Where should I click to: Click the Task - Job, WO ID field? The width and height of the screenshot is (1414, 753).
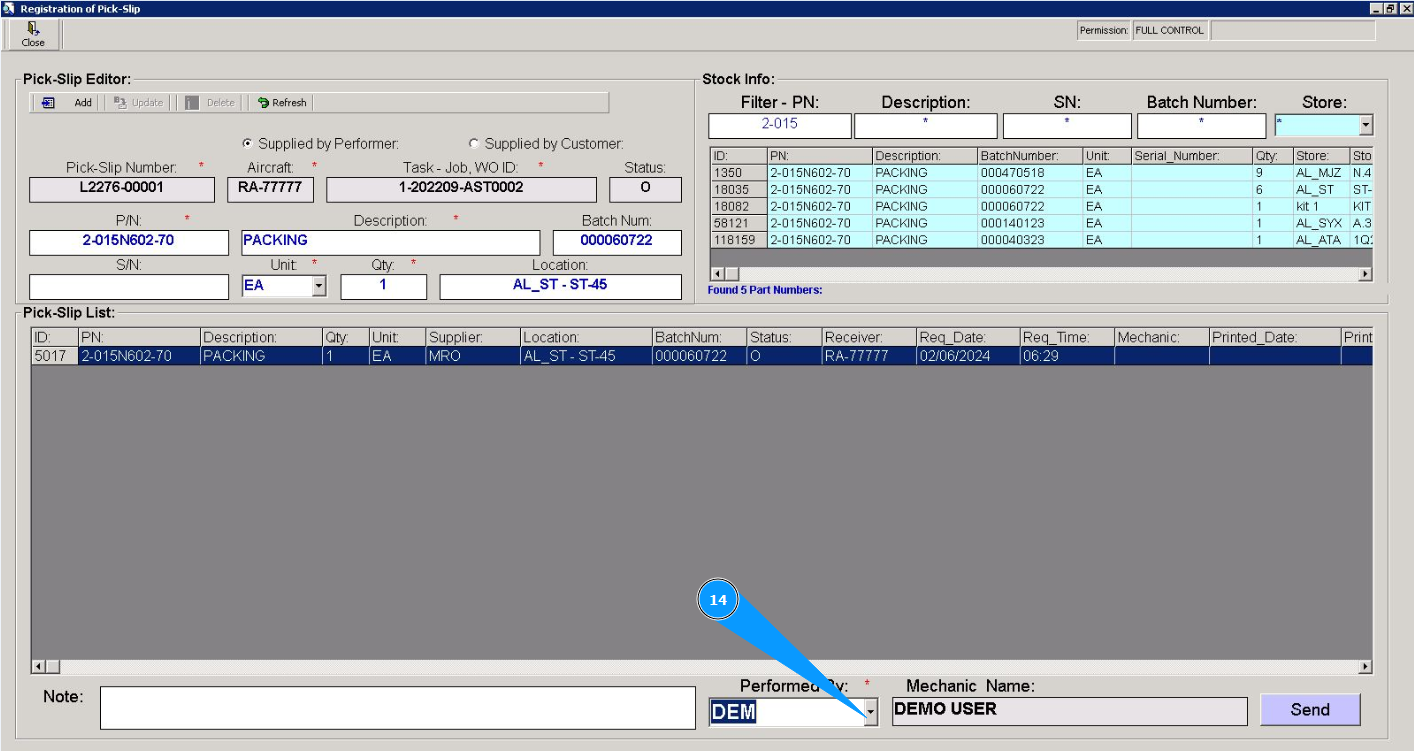(461, 189)
